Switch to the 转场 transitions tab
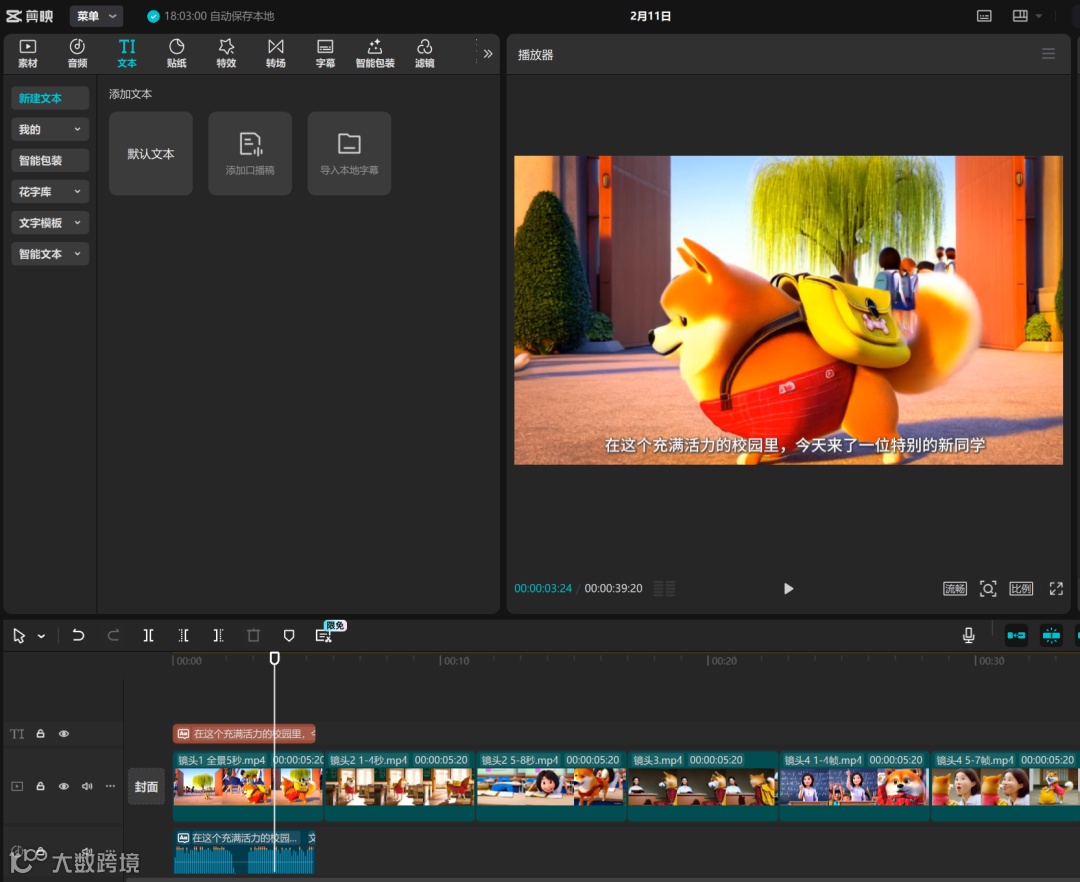The width and height of the screenshot is (1080, 882). click(x=276, y=53)
